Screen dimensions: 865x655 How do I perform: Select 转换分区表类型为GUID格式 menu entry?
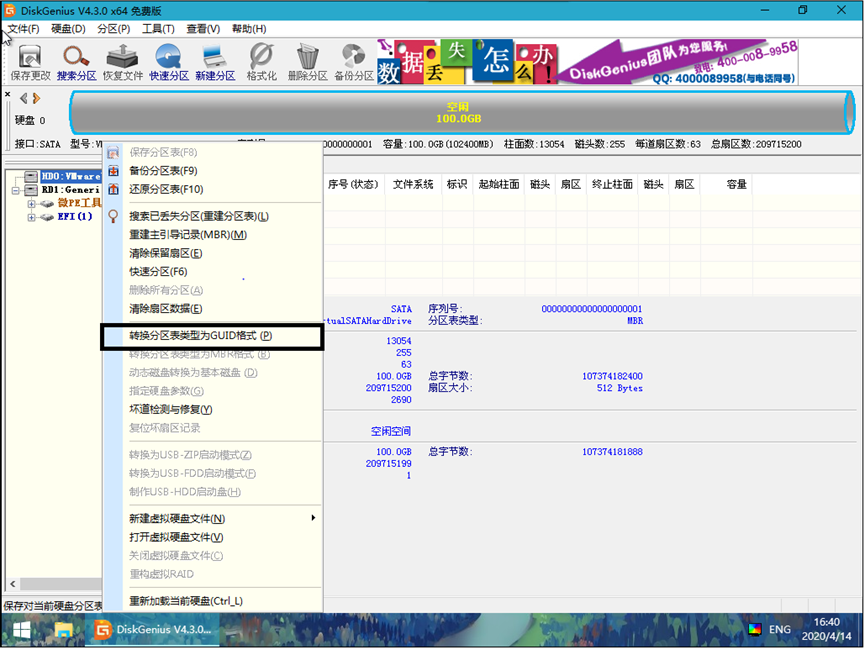click(x=212, y=336)
